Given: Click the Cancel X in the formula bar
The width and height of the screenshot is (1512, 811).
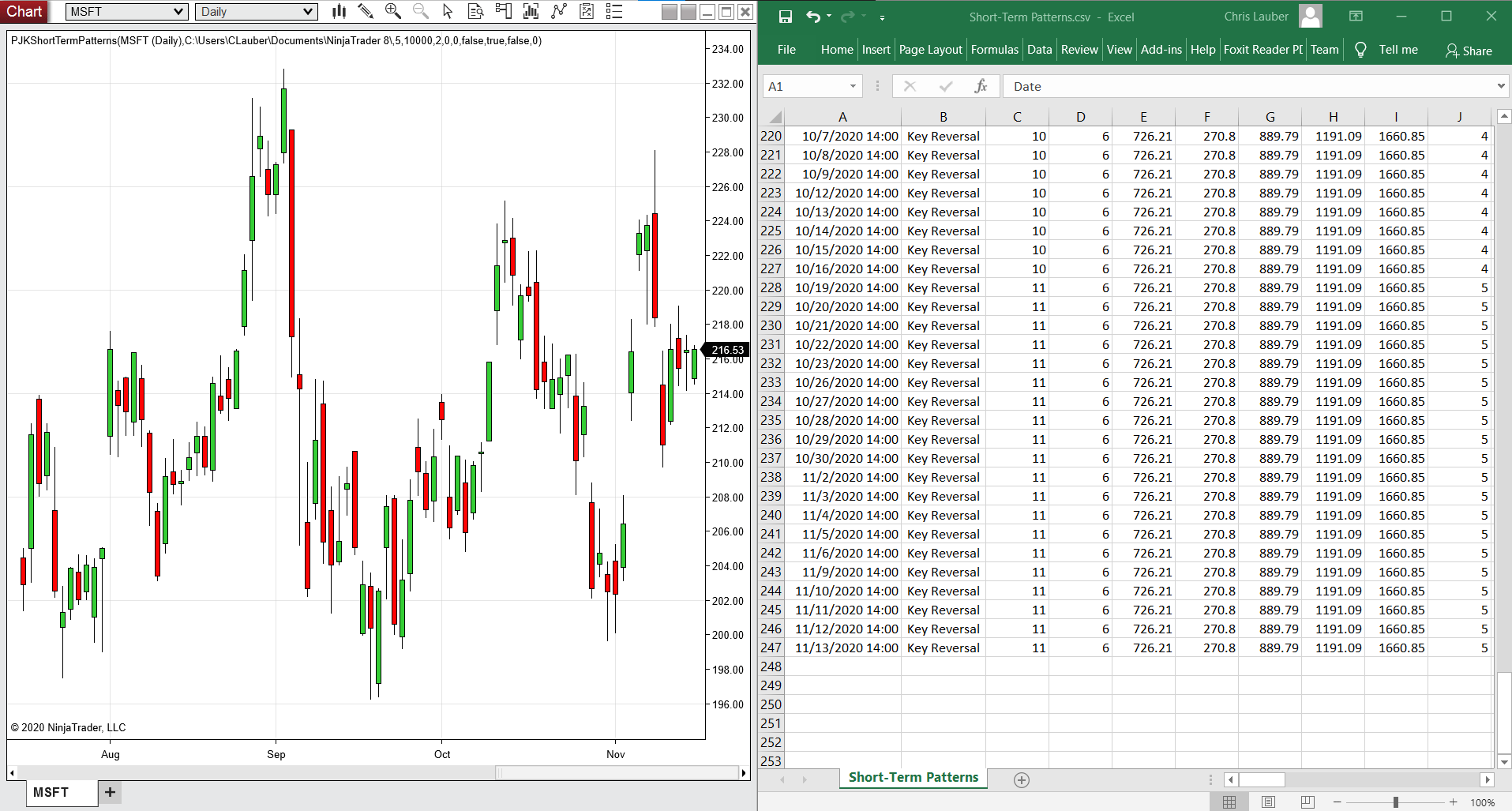Looking at the screenshot, I should pyautogui.click(x=910, y=86).
